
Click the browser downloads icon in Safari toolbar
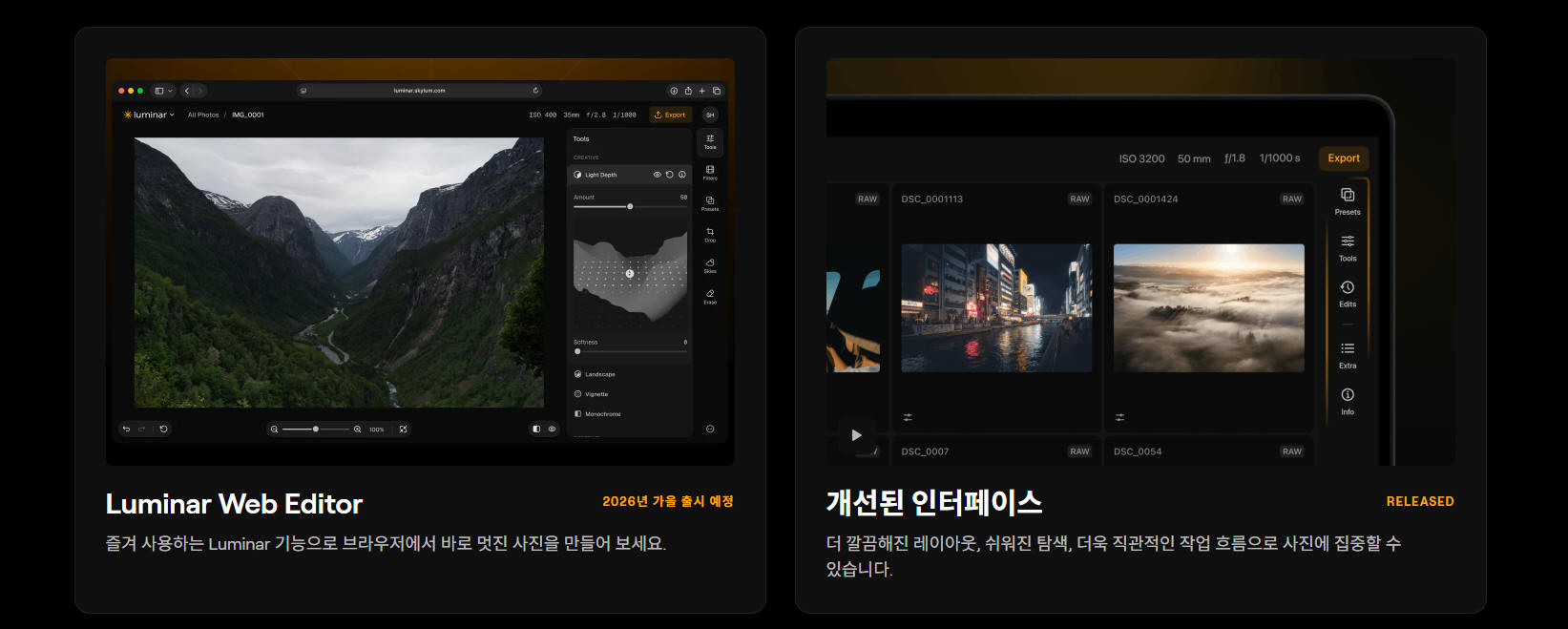click(674, 91)
